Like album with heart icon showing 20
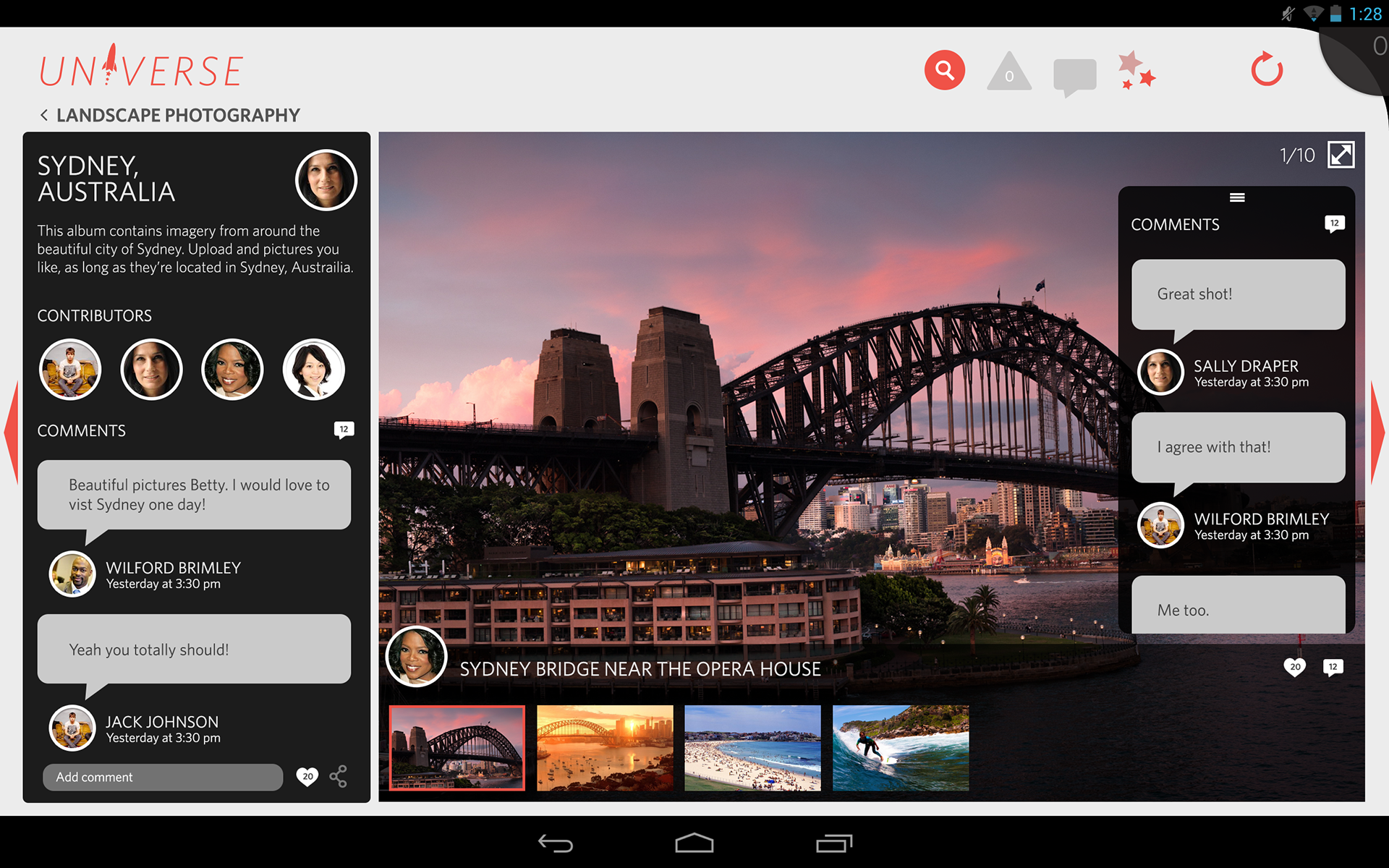The image size is (1389, 868). pos(307,776)
